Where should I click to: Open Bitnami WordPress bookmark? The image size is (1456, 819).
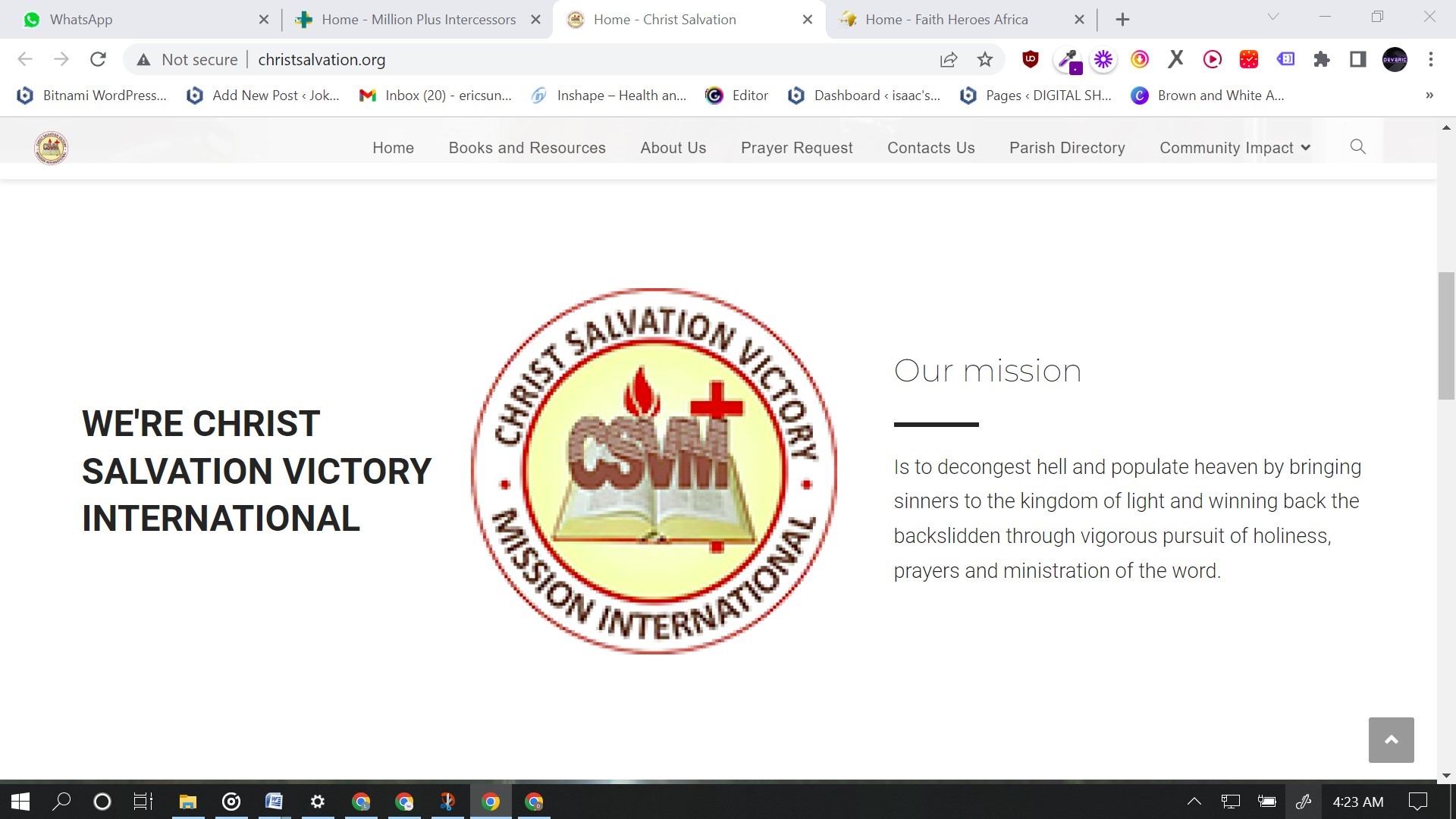pos(91,96)
